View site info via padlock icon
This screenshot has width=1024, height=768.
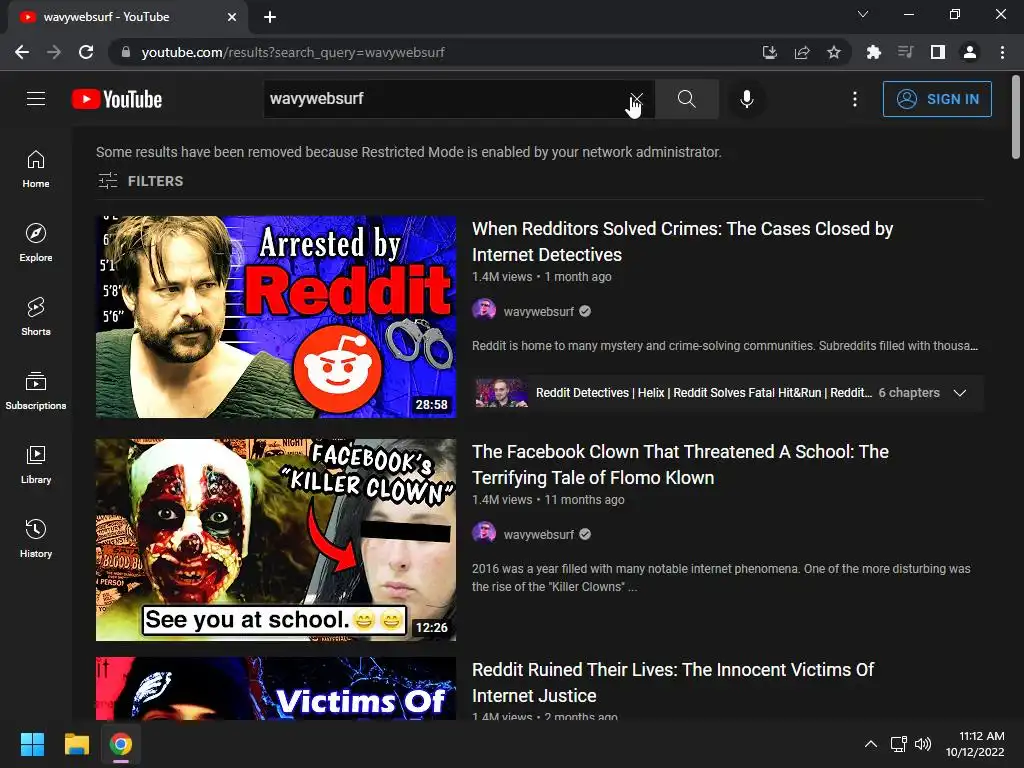126,52
